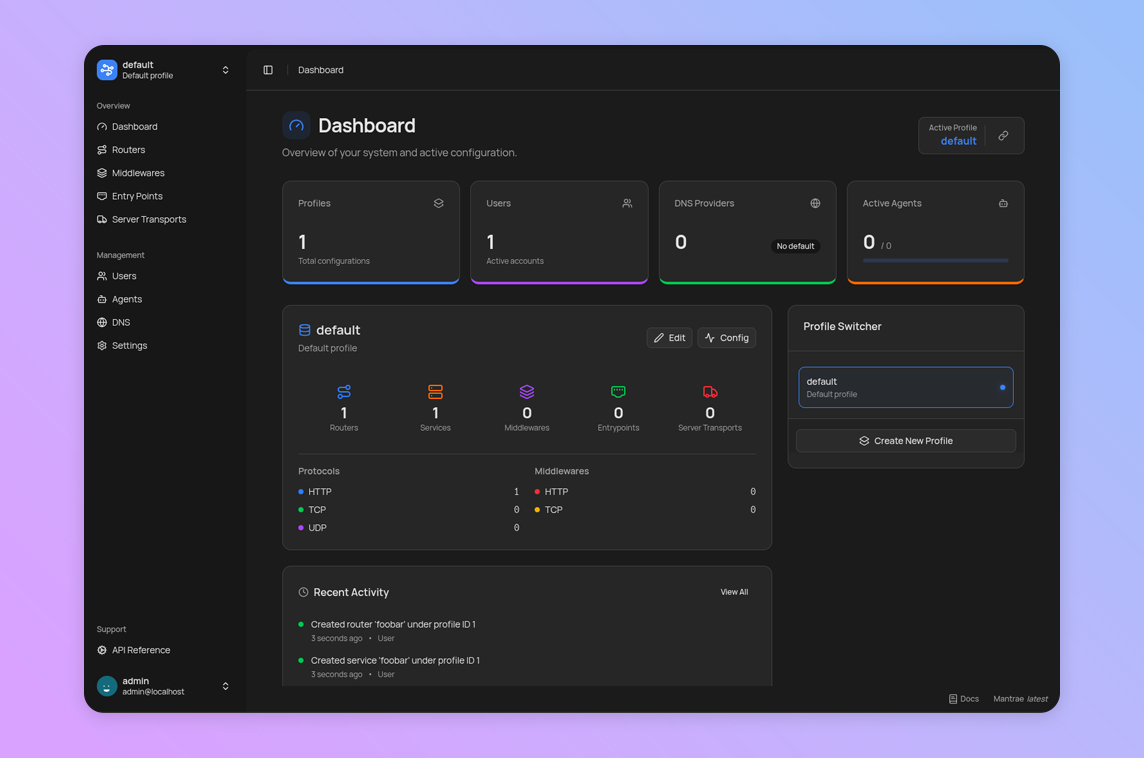Click the Routers count icon
The image size is (1144, 758).
tap(344, 392)
